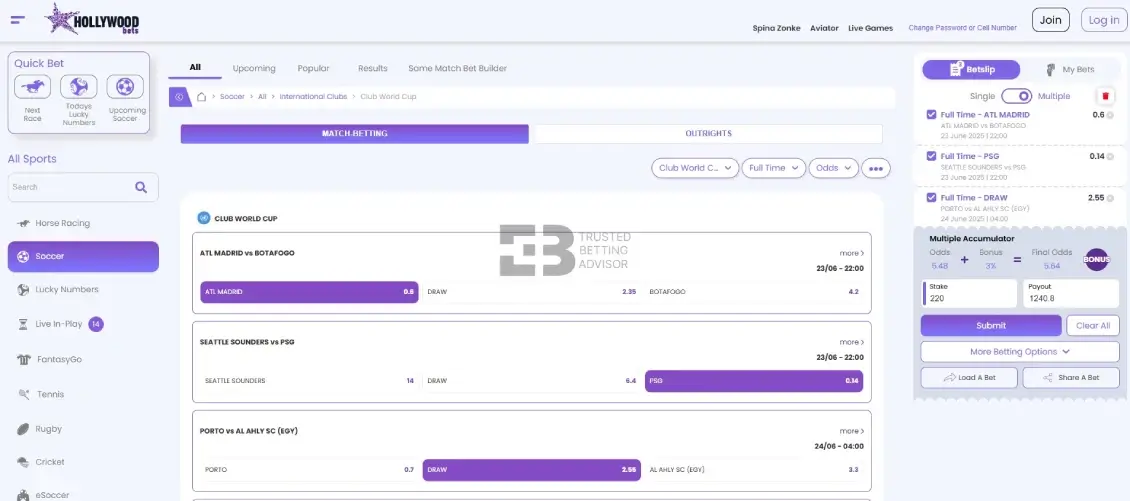Open Odds format dropdown
The image size is (1130, 501).
tap(834, 168)
